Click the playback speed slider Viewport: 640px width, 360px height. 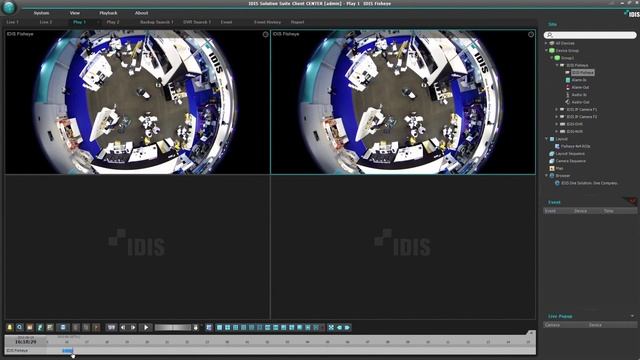point(173,327)
